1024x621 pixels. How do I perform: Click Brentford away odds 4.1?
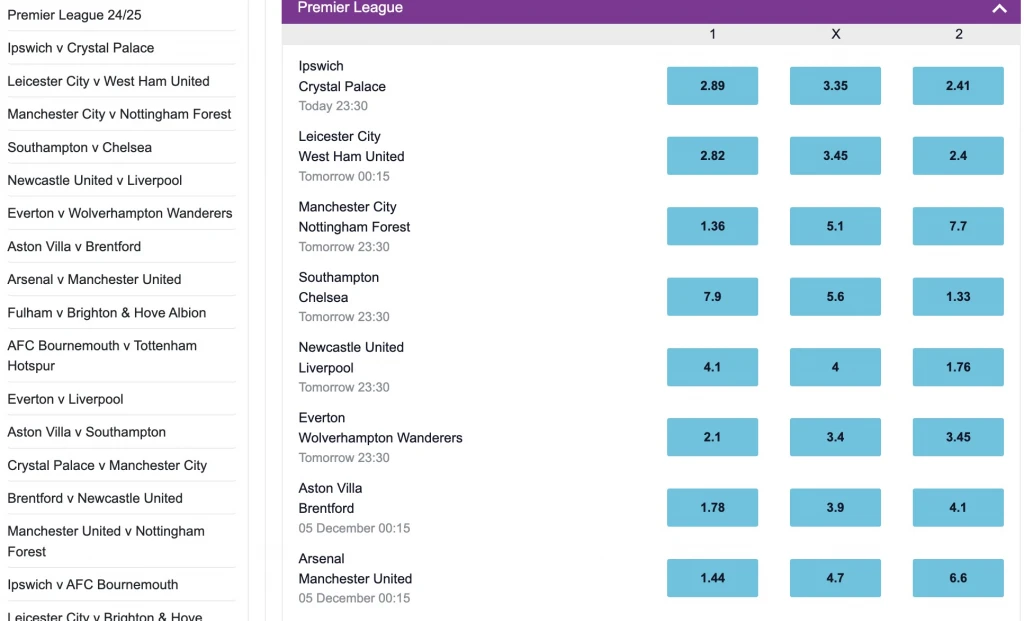pyautogui.click(x=958, y=507)
